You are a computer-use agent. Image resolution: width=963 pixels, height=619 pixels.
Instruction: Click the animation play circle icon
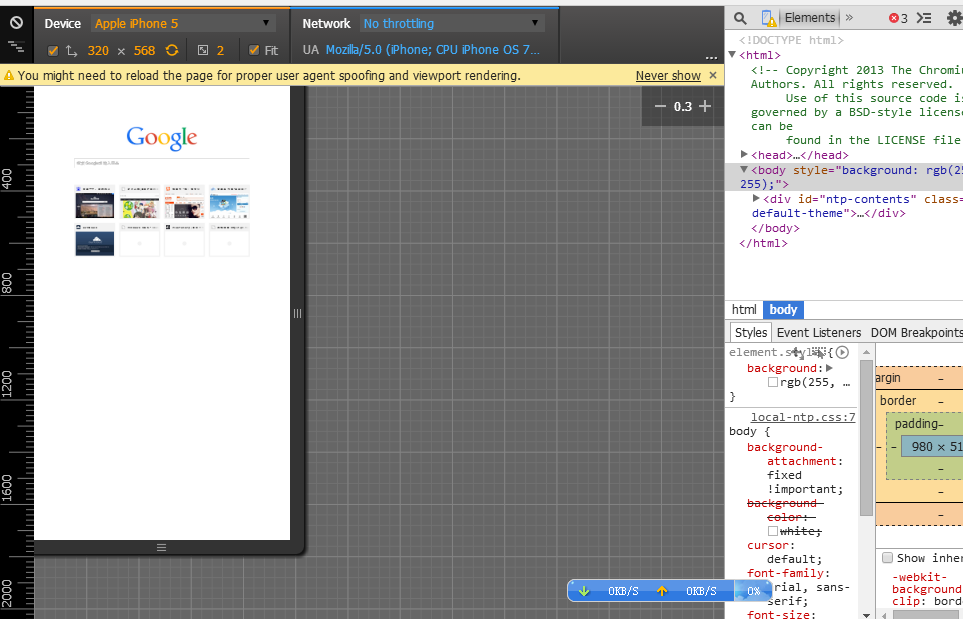point(843,352)
